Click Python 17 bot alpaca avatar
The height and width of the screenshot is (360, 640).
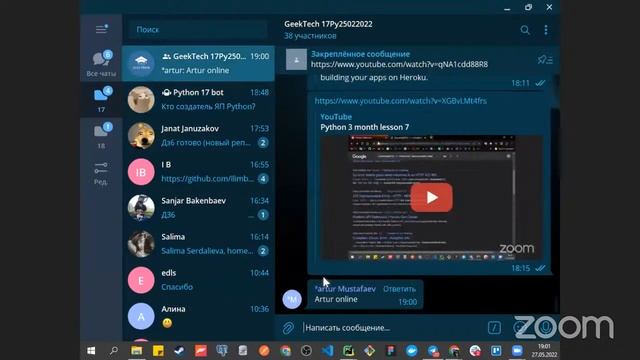pyautogui.click(x=141, y=99)
